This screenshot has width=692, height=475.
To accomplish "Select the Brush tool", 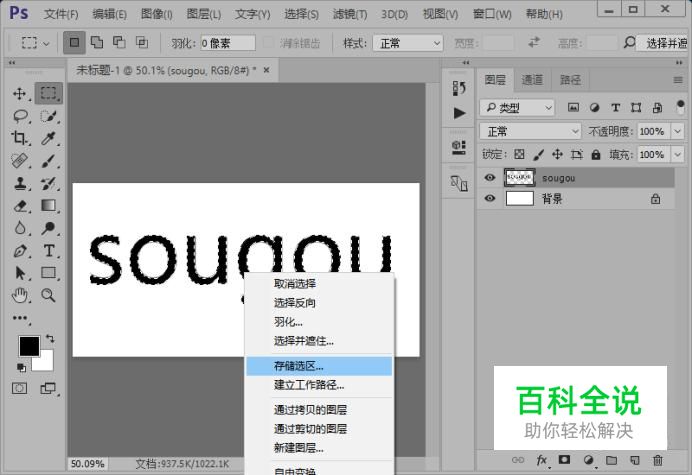I will coord(49,161).
